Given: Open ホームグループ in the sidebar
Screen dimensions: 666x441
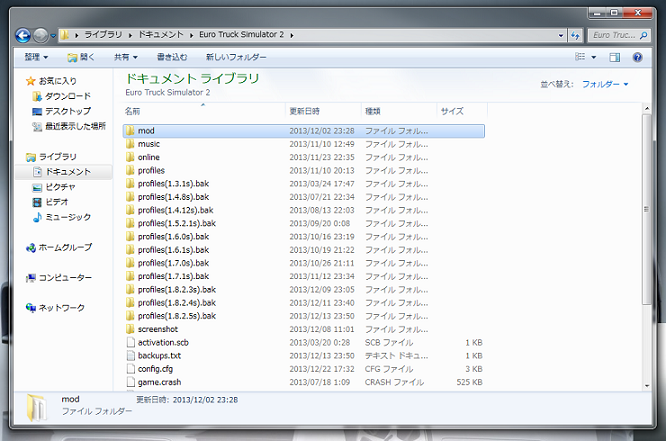Looking at the screenshot, I should (x=59, y=247).
